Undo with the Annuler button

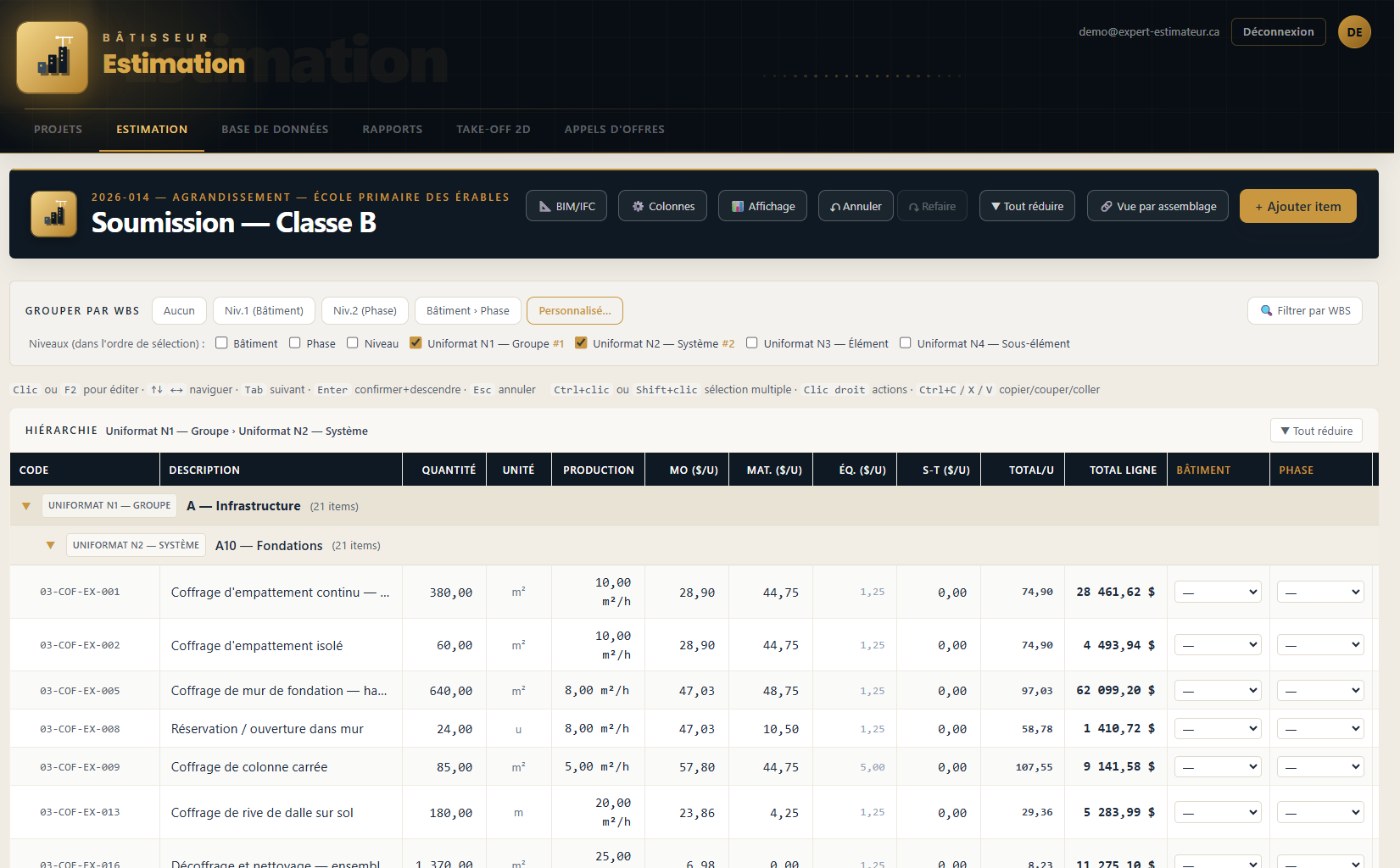coord(855,206)
